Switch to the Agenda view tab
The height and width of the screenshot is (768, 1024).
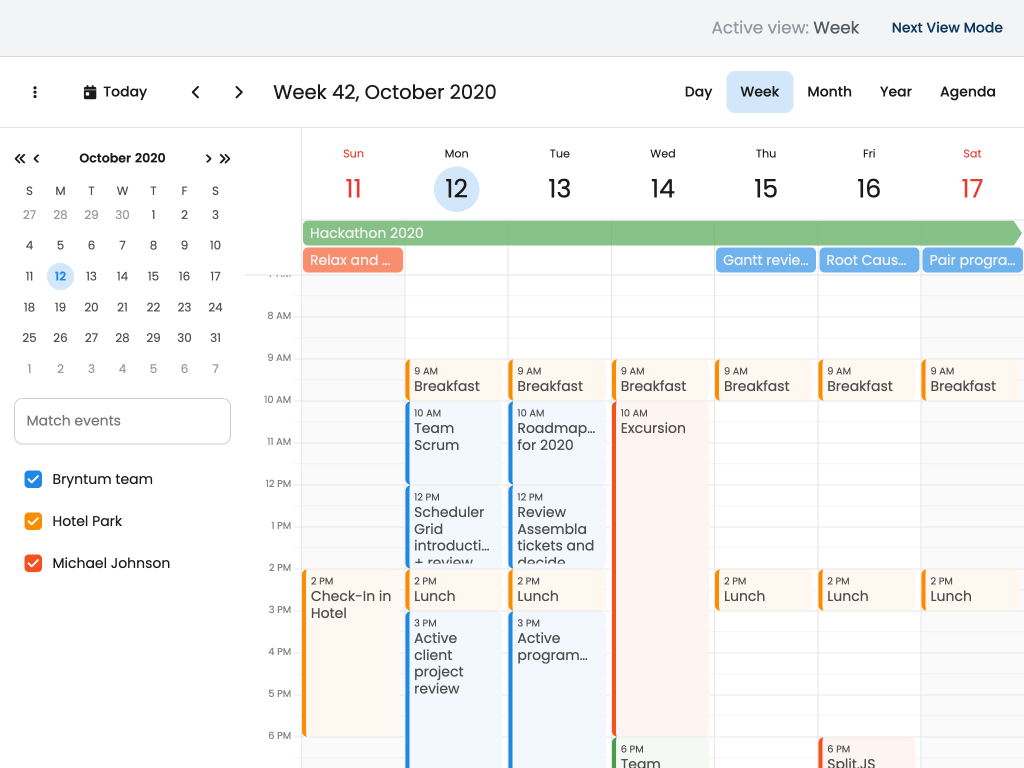tap(967, 92)
